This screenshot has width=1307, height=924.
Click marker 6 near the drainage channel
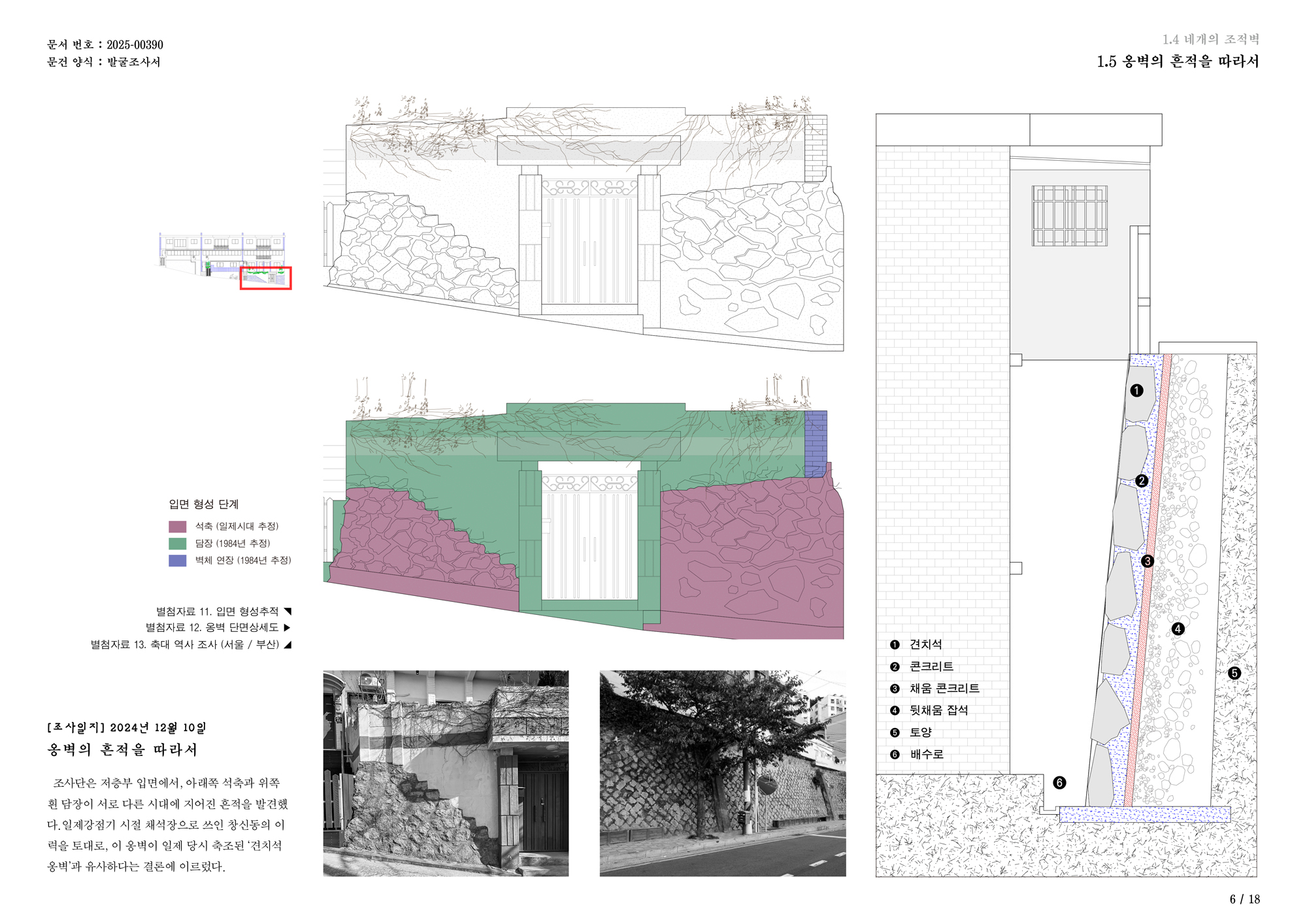(1059, 782)
